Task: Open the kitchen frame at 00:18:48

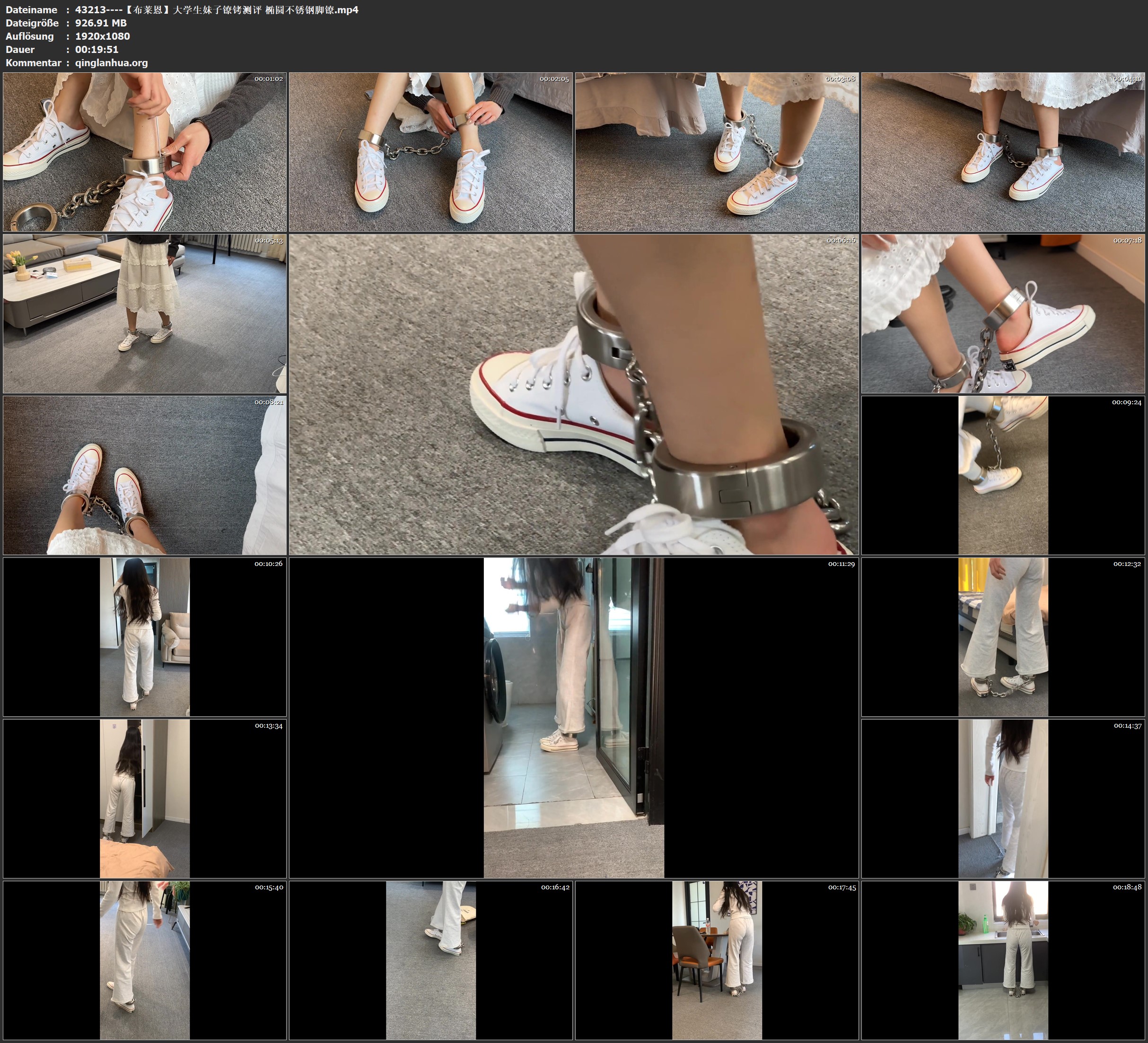Action: point(1003,960)
